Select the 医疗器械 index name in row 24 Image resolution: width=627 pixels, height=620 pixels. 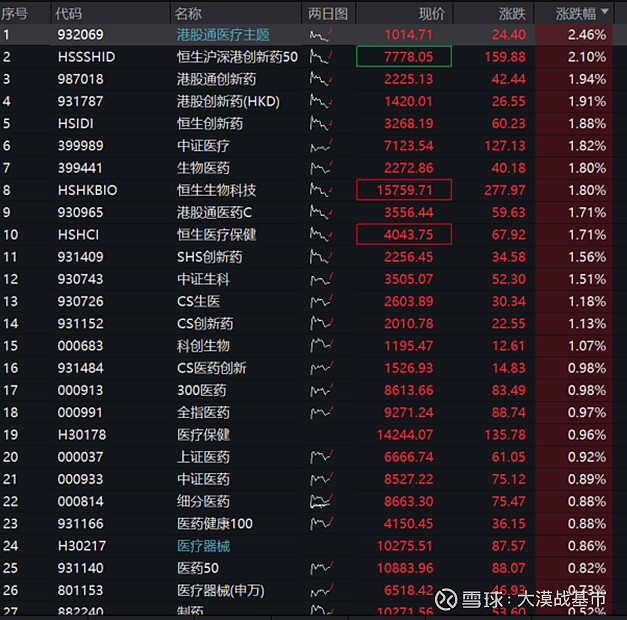[204, 546]
